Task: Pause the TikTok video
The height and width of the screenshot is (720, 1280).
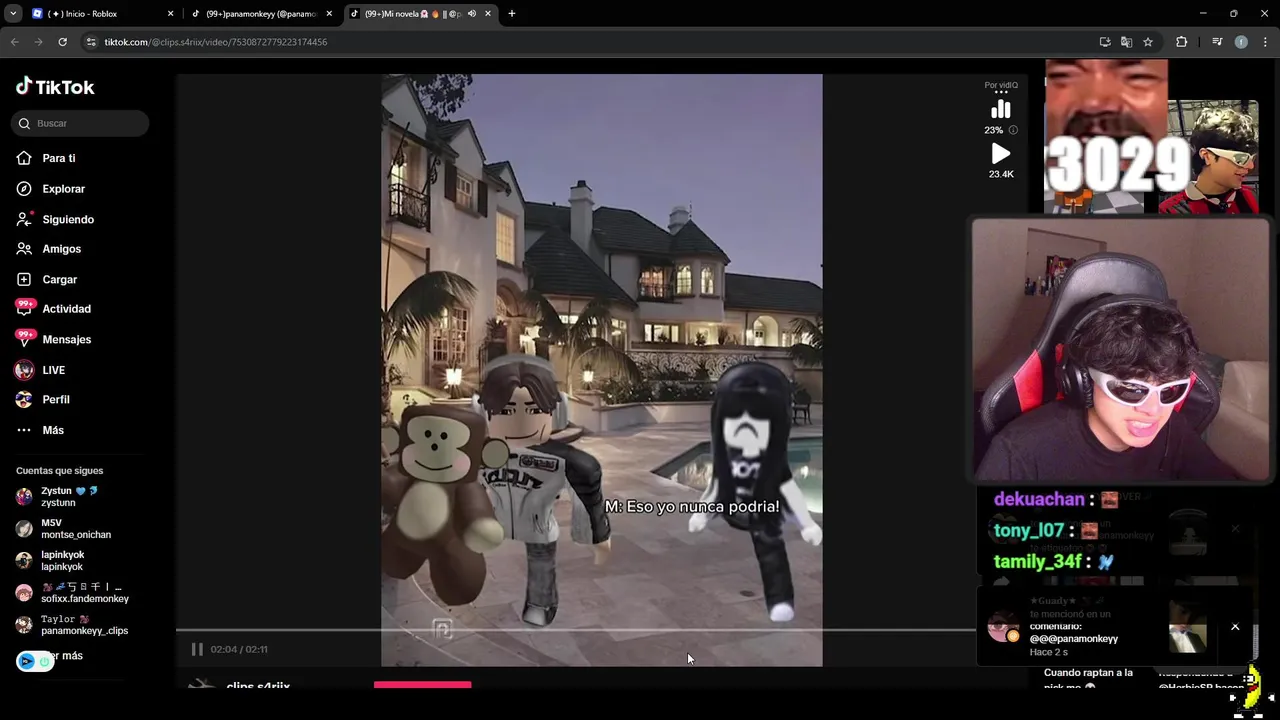Action: [197, 649]
